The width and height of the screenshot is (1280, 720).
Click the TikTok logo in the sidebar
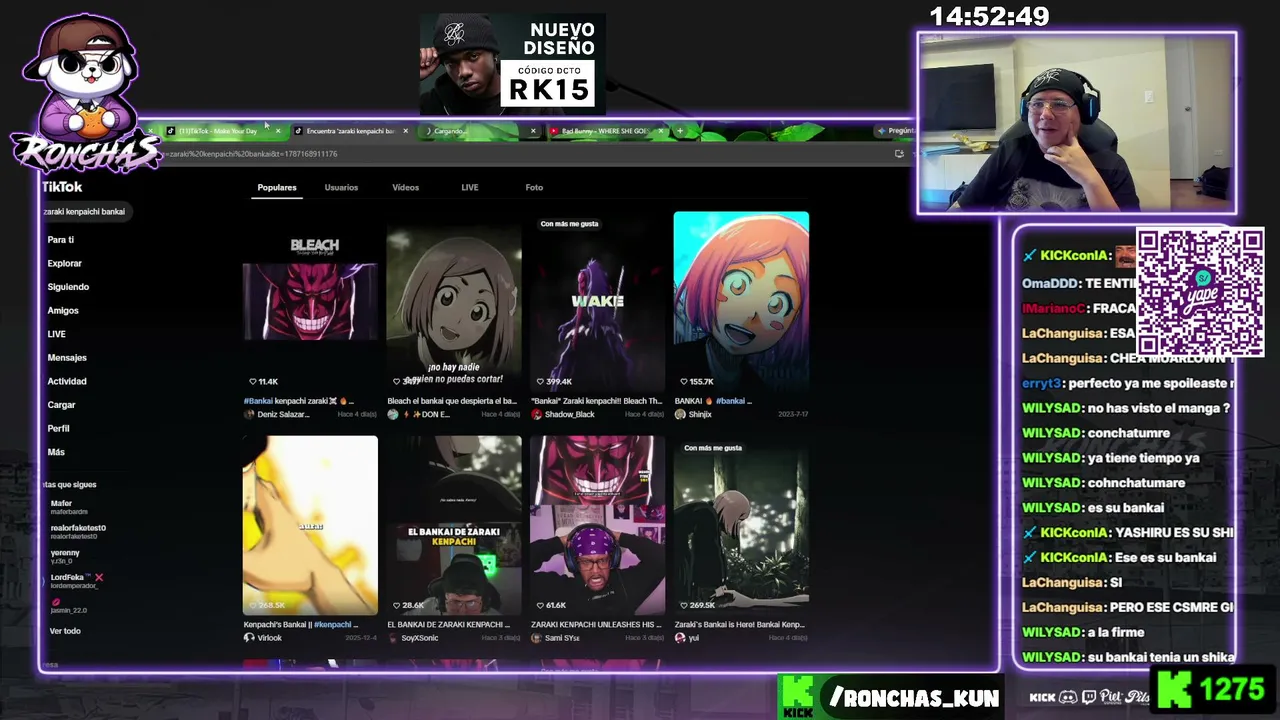(62, 187)
